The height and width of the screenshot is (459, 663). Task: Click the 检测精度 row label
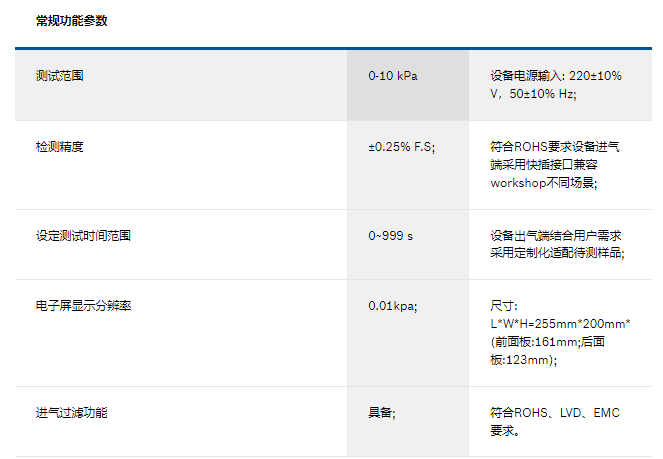(59, 146)
